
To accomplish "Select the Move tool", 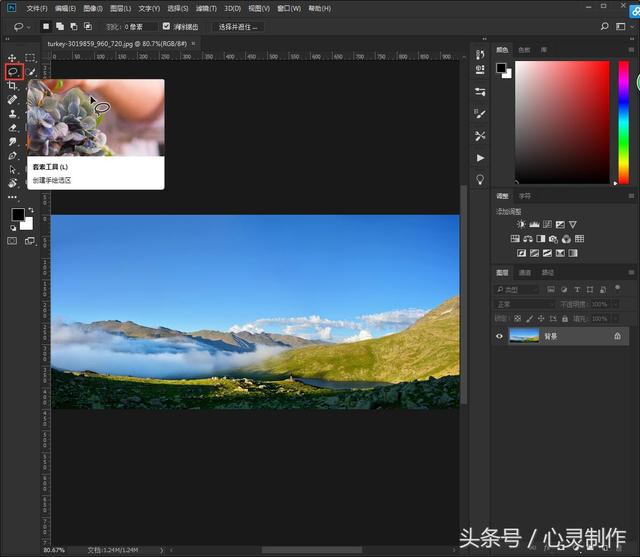I will tap(12, 58).
